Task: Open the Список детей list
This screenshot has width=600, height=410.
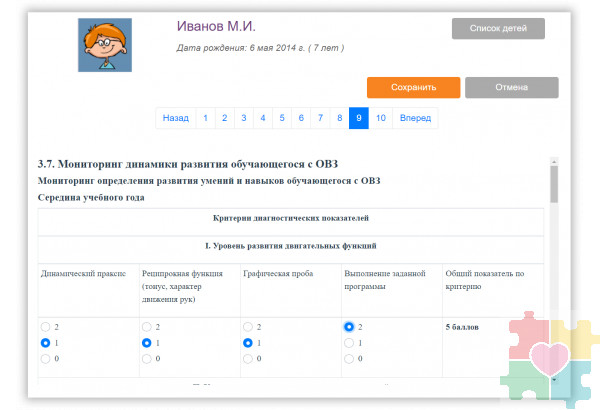Action: (x=498, y=28)
